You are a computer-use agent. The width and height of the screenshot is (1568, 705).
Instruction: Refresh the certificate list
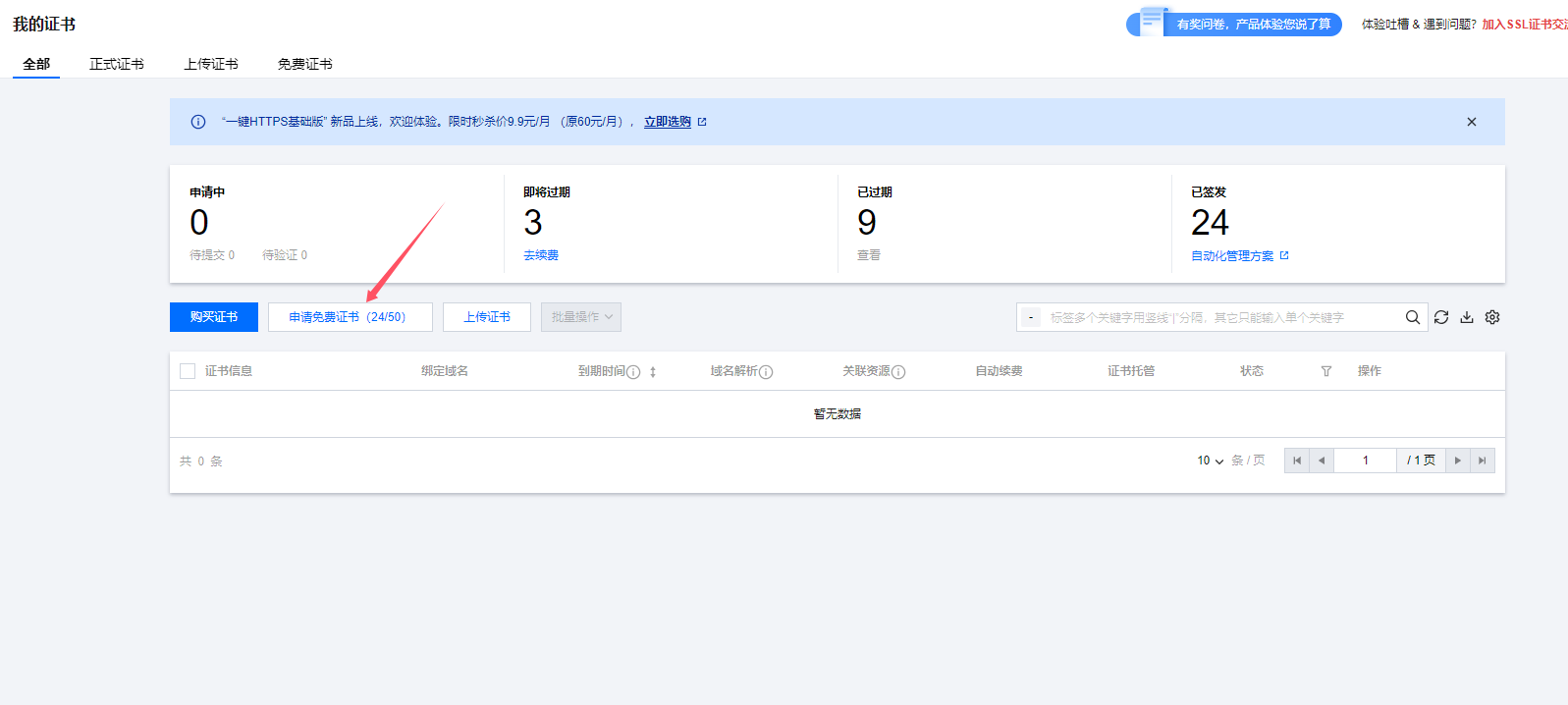tap(1440, 317)
